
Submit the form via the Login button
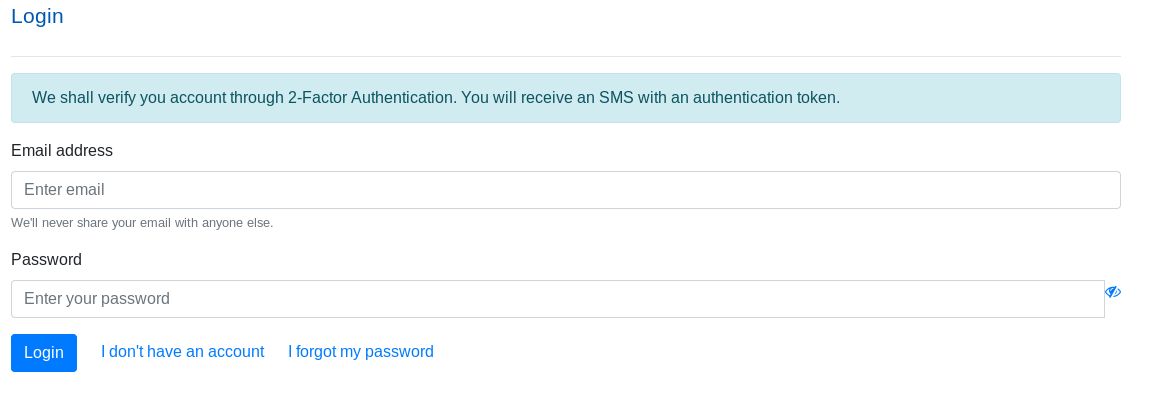44,353
